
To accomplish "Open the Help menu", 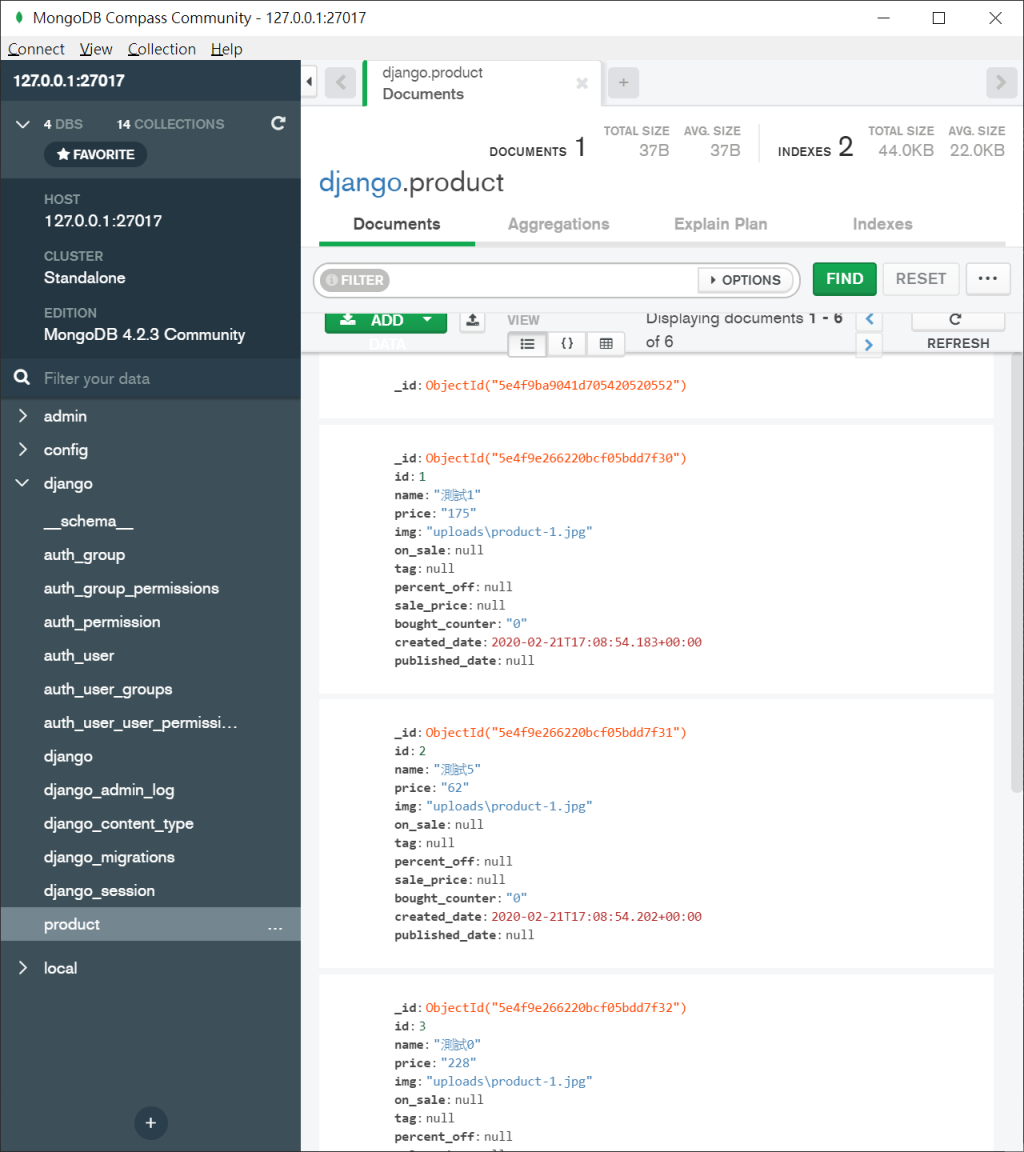I will pos(226,49).
